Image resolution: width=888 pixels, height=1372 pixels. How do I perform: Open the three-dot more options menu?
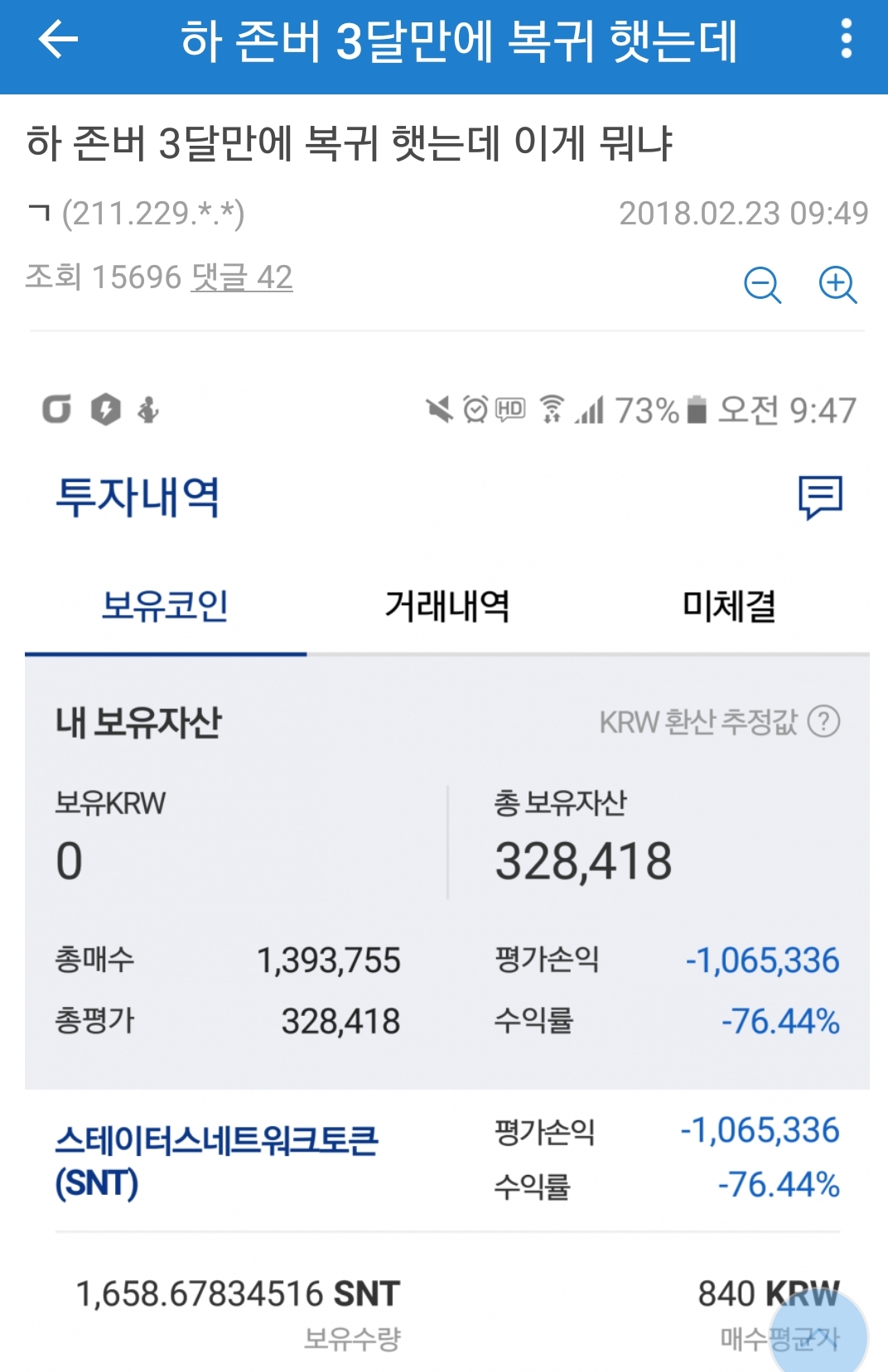pyautogui.click(x=845, y=40)
